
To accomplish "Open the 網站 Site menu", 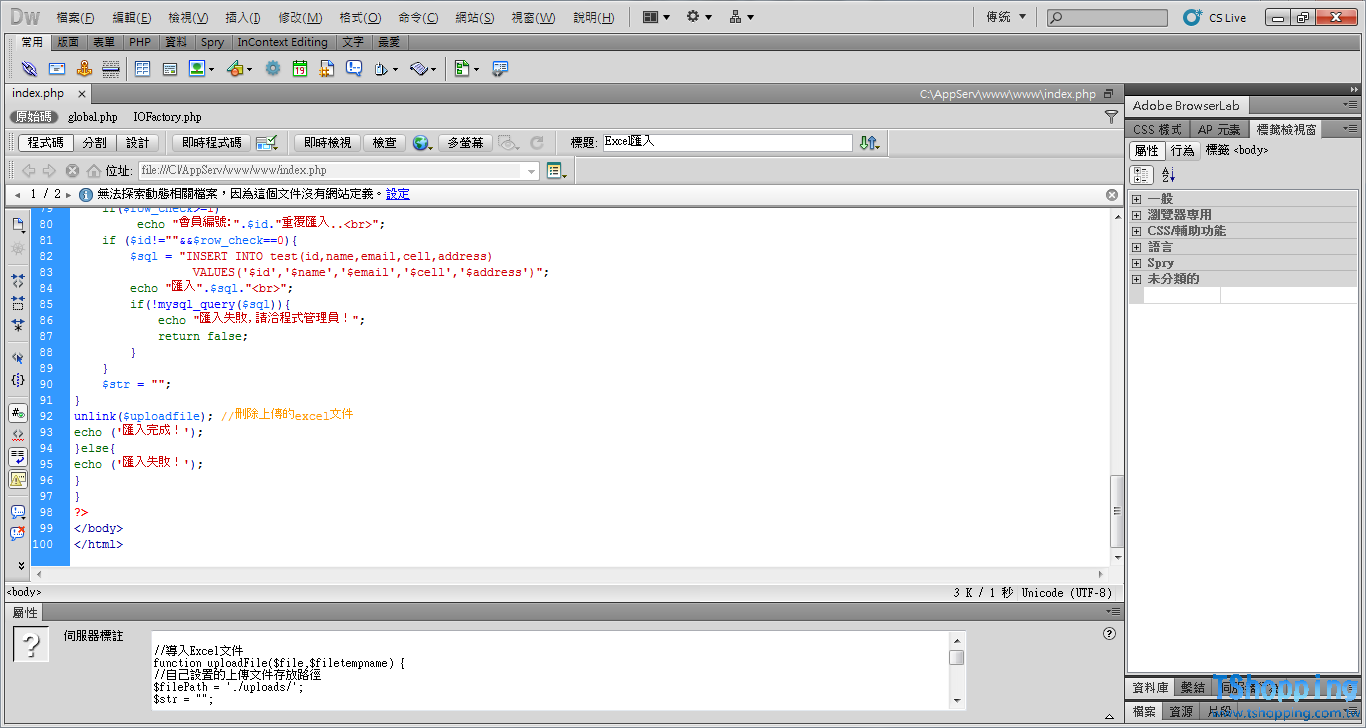I will (474, 18).
